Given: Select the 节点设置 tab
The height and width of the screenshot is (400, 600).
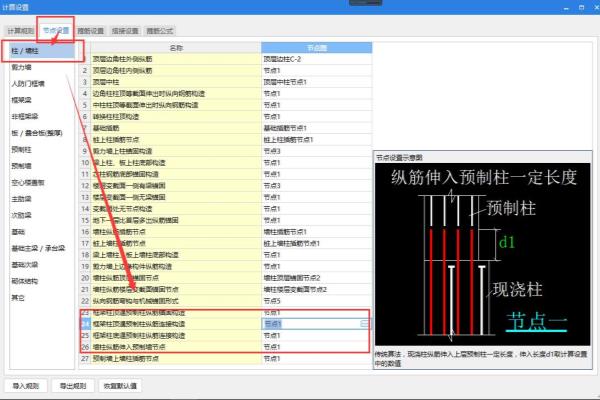Looking at the screenshot, I should [56, 31].
